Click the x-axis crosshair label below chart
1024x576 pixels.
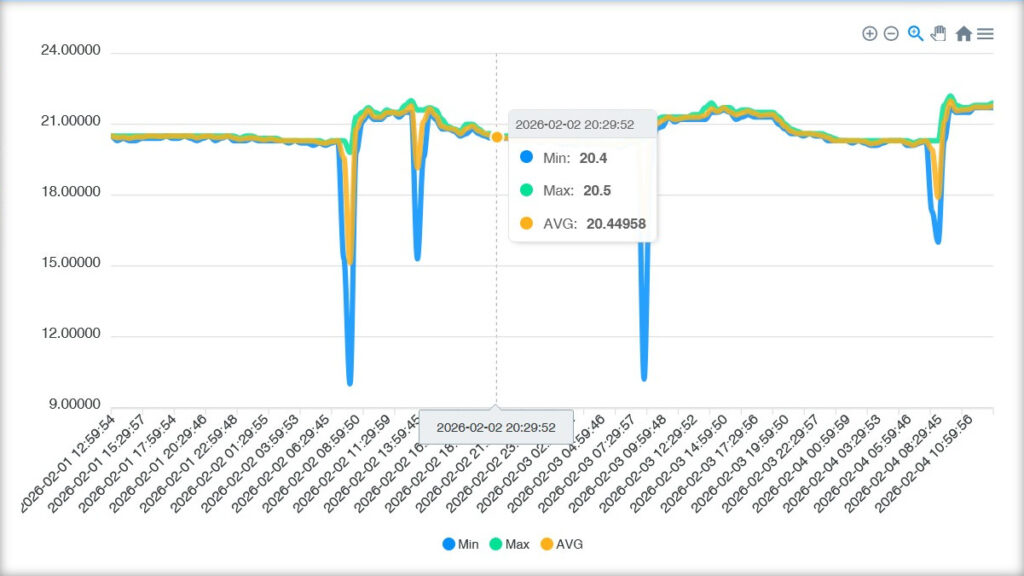496,427
